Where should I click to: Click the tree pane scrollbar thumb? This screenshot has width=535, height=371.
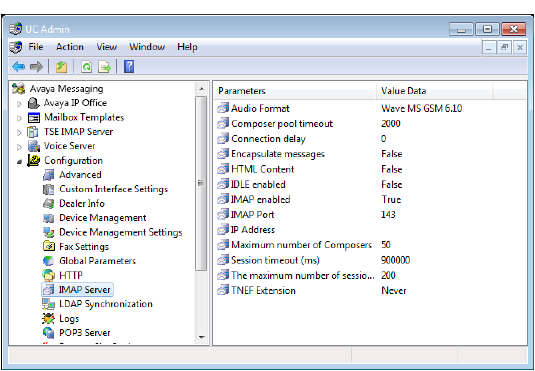point(201,183)
